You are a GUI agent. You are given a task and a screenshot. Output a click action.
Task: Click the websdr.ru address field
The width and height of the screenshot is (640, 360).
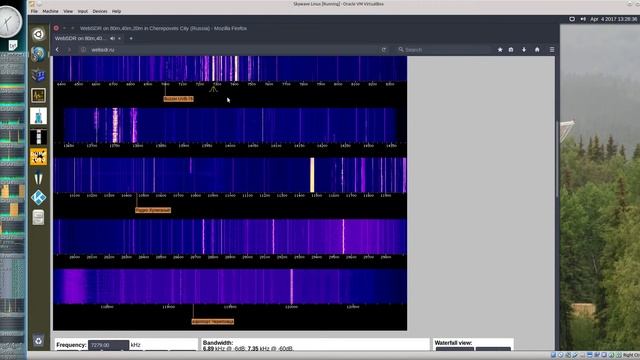click(233, 49)
